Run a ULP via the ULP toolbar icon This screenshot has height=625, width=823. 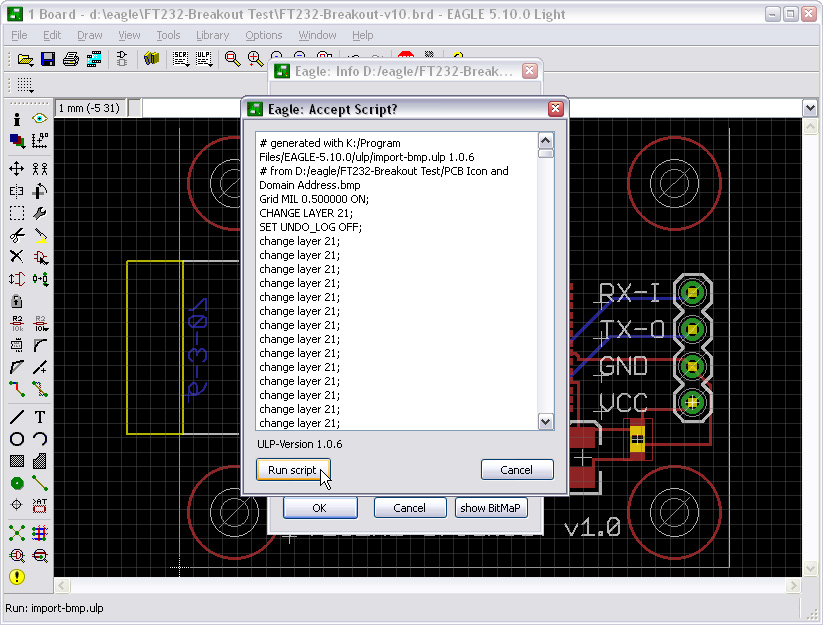click(204, 58)
